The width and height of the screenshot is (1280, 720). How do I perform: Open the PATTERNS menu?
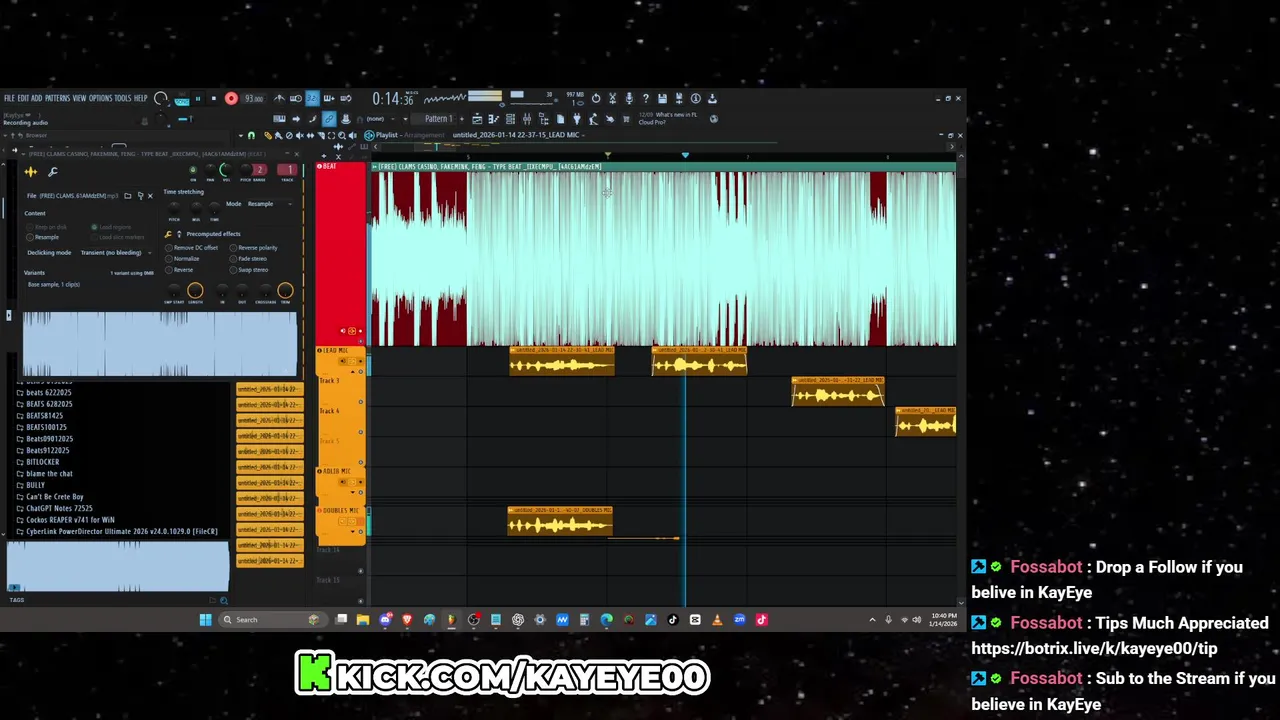[x=58, y=98]
